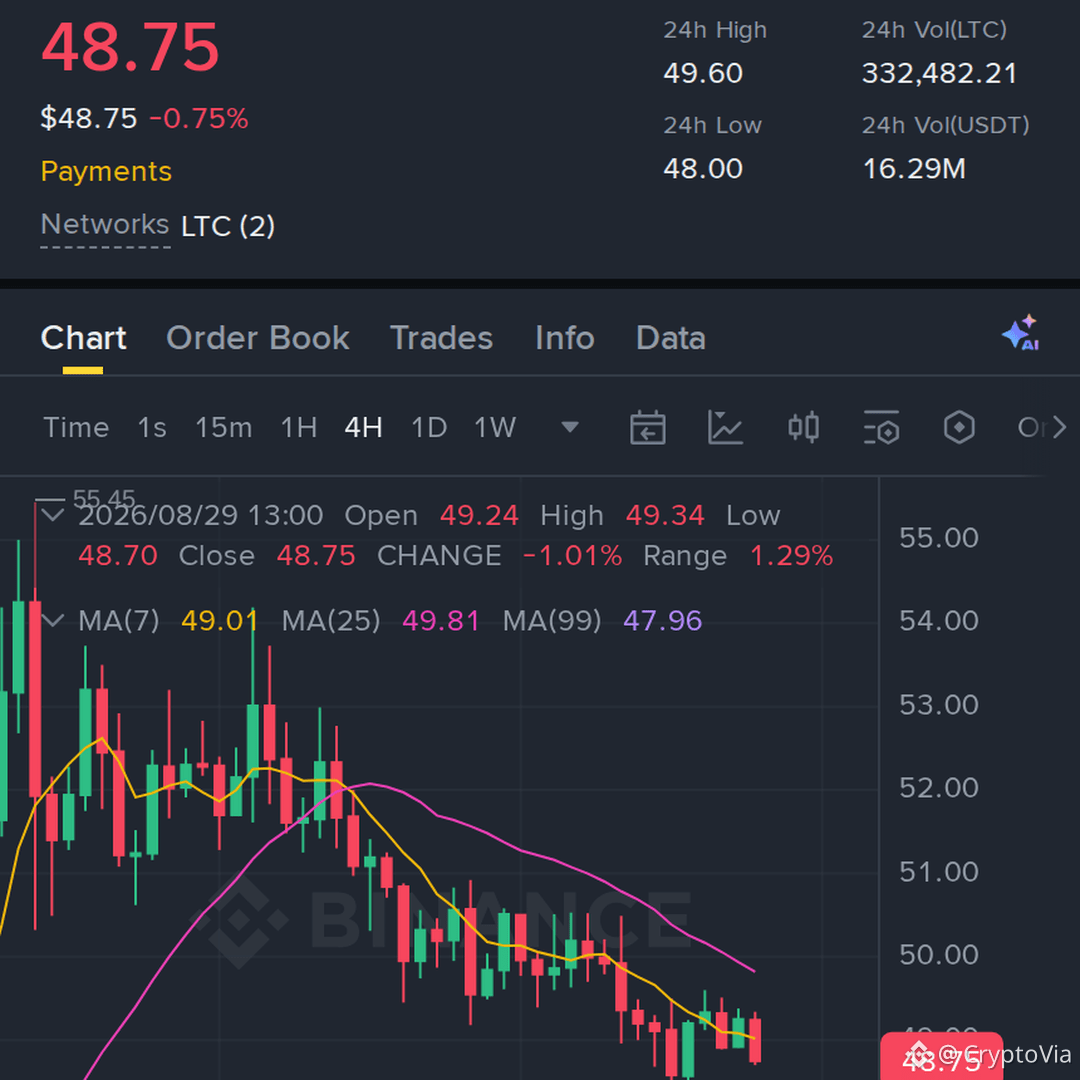Click the hexagon chart tool icon

coord(959,427)
